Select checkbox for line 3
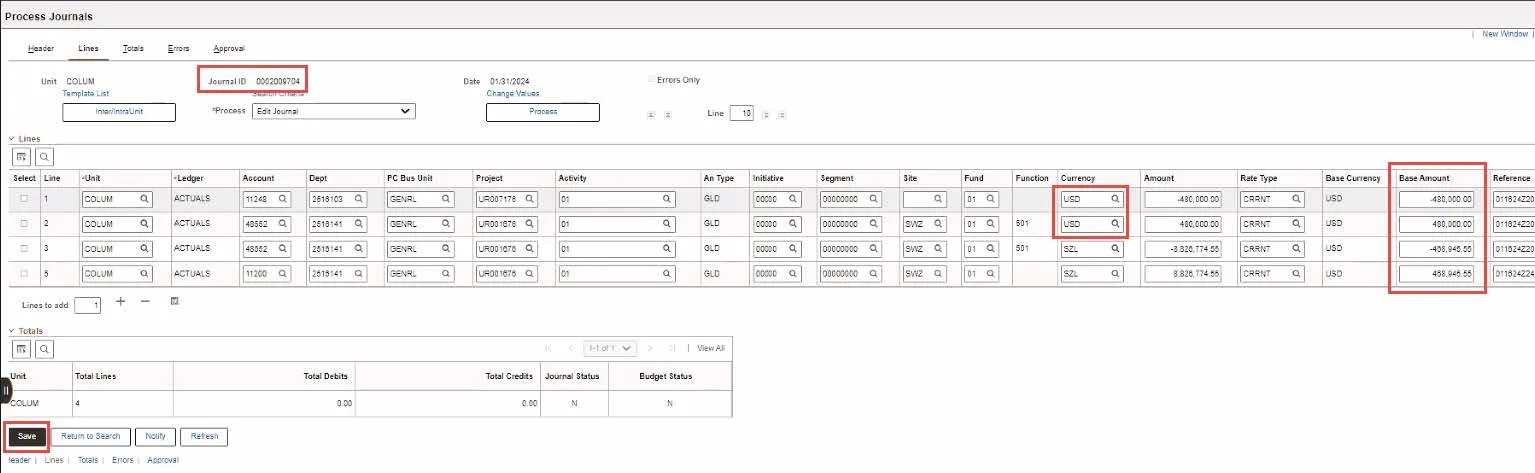The width and height of the screenshot is (1535, 473). pyautogui.click(x=24, y=248)
